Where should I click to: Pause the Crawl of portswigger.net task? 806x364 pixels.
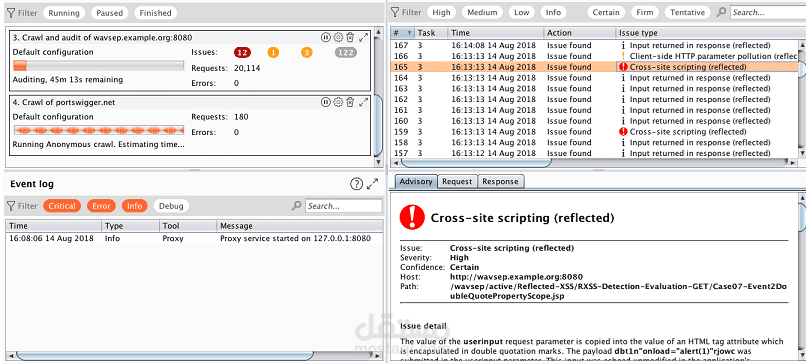point(325,102)
